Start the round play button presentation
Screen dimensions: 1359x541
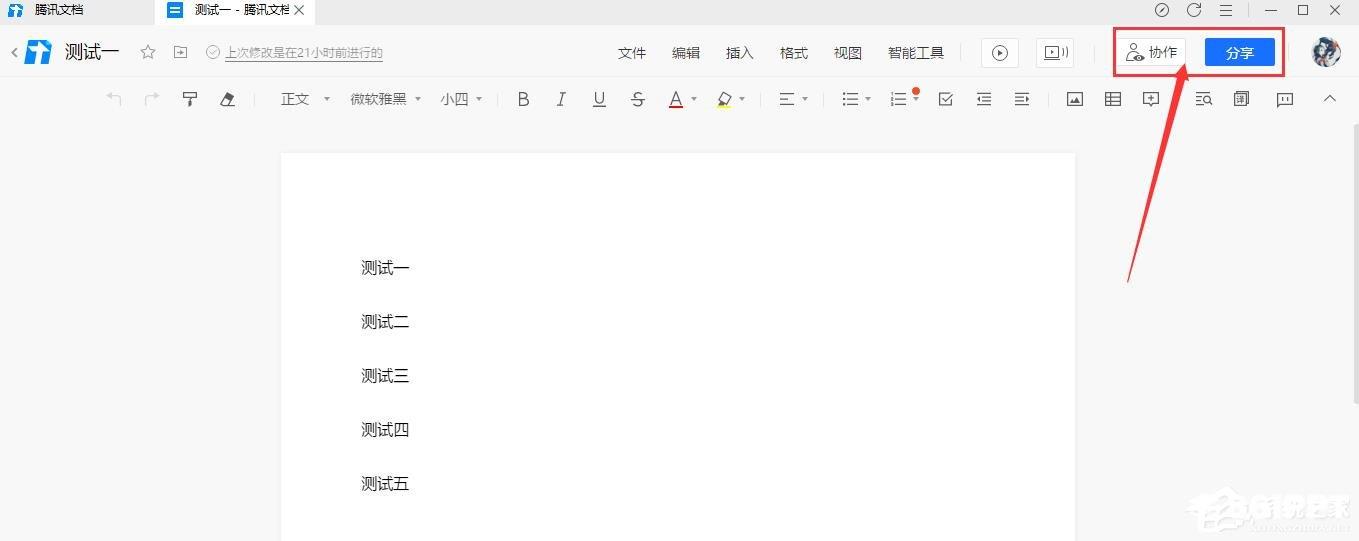tap(1000, 53)
